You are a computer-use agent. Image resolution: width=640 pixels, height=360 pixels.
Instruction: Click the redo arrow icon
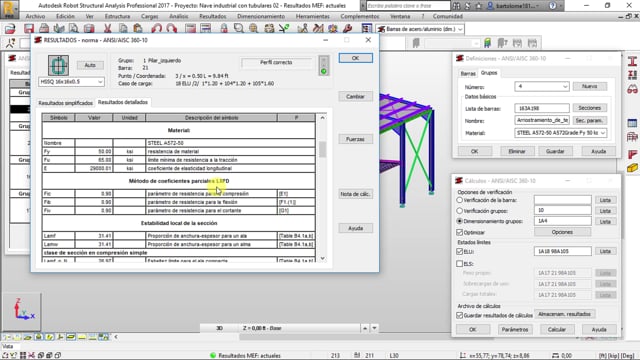[x=171, y=28]
